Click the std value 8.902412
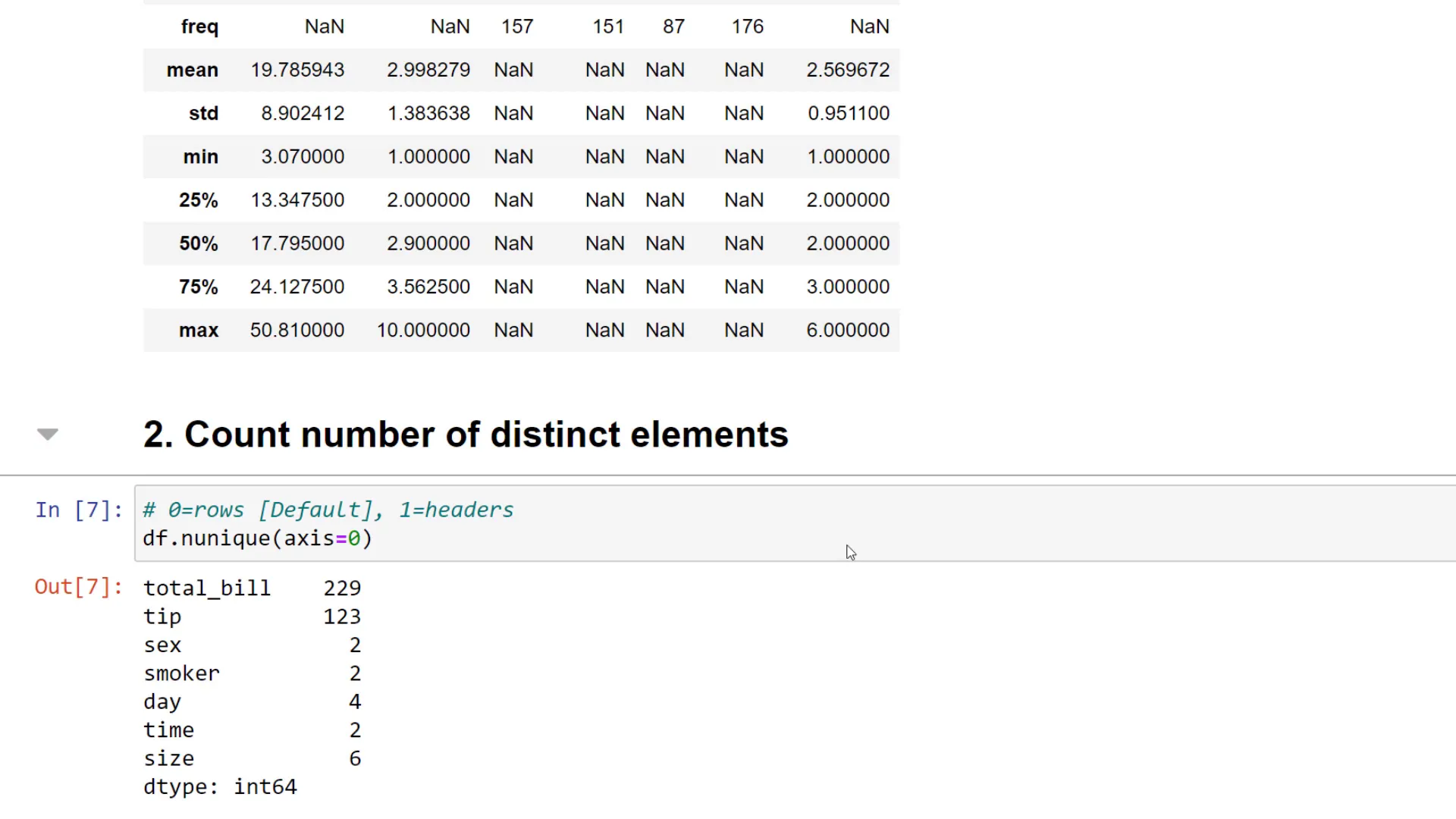Viewport: 1456px width, 819px height. click(303, 113)
